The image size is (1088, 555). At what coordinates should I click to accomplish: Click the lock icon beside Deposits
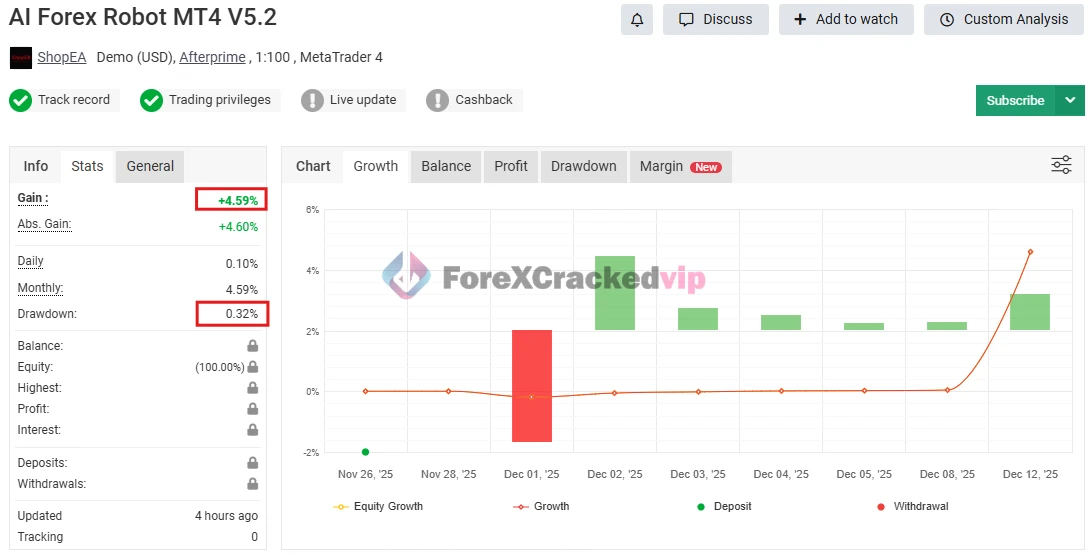click(x=253, y=463)
